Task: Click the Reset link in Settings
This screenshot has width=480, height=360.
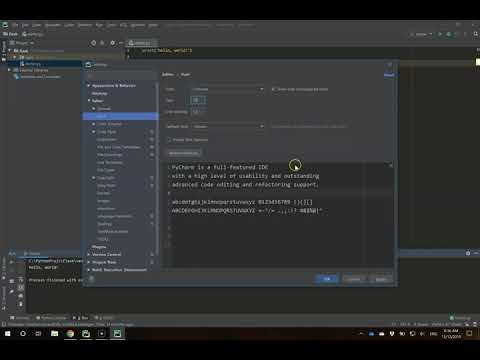Action: click(389, 75)
